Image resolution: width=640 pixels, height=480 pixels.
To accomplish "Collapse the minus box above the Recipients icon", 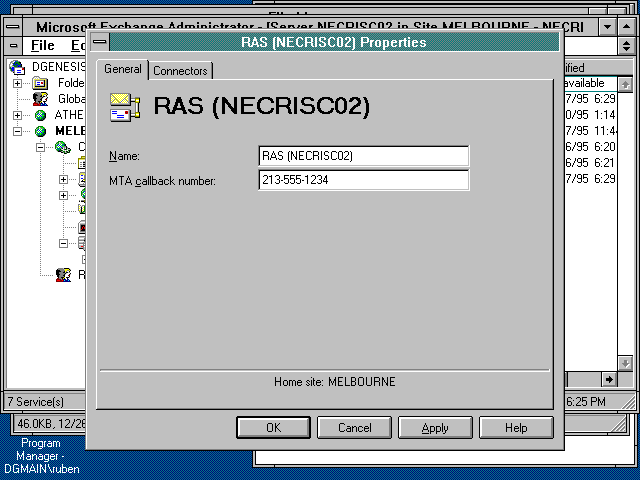I will point(63,243).
